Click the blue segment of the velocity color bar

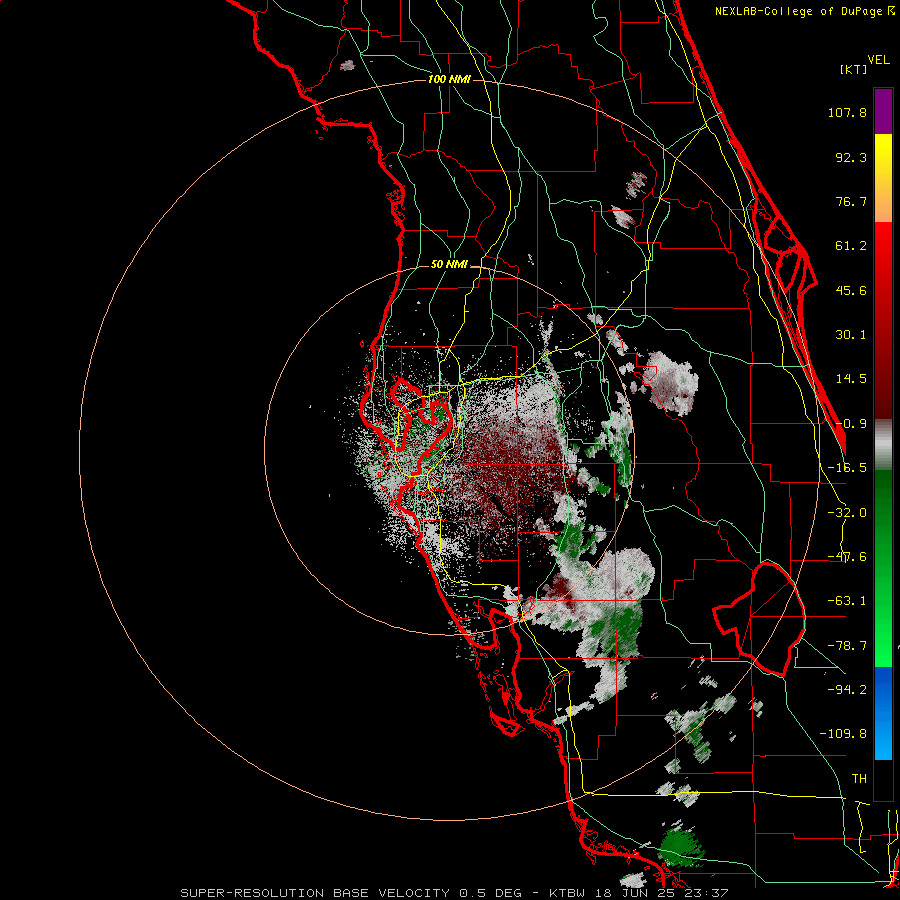[883, 713]
